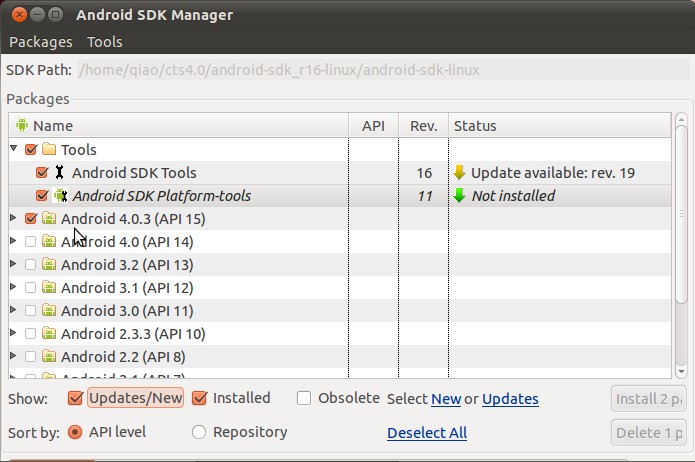Check the Android 2.2 (API 8) checkbox

(x=31, y=357)
